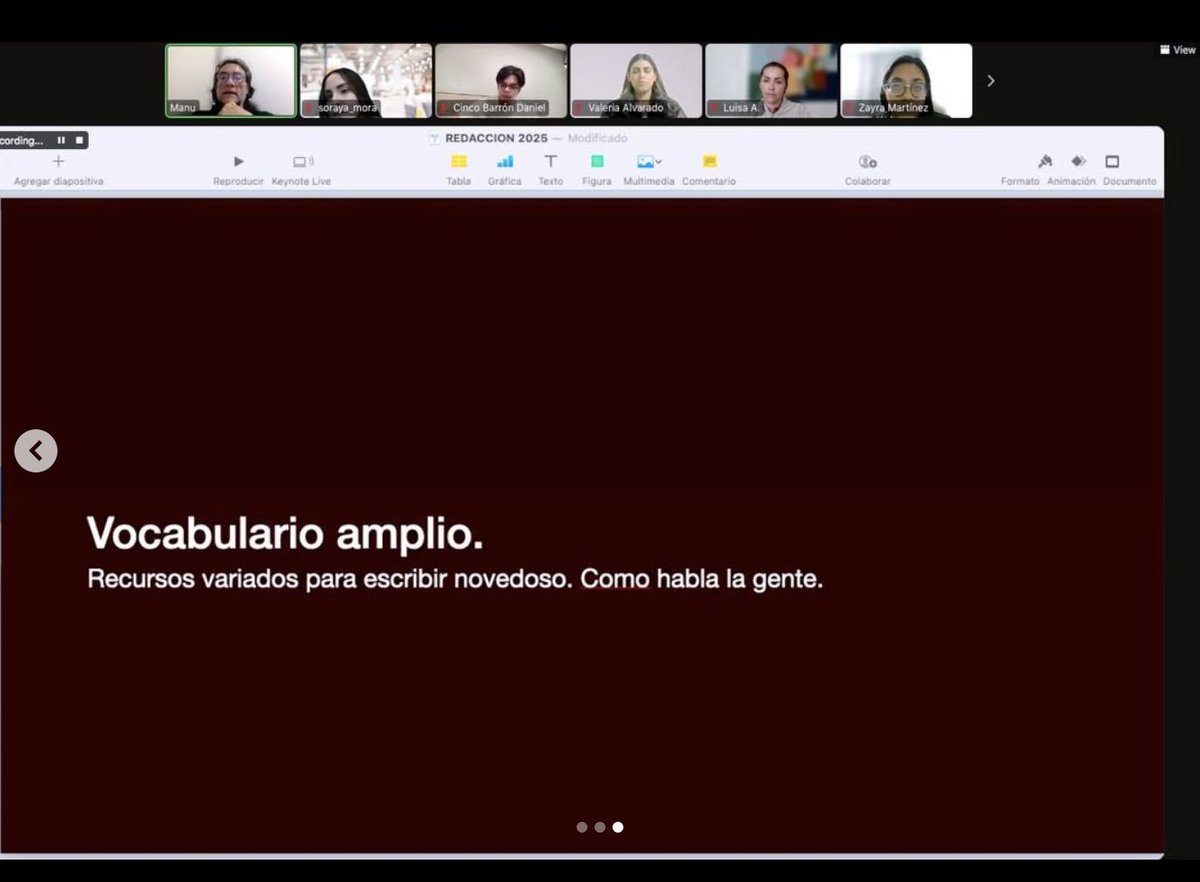Go to previous image with left arrow
The height and width of the screenshot is (882, 1200).
point(36,451)
